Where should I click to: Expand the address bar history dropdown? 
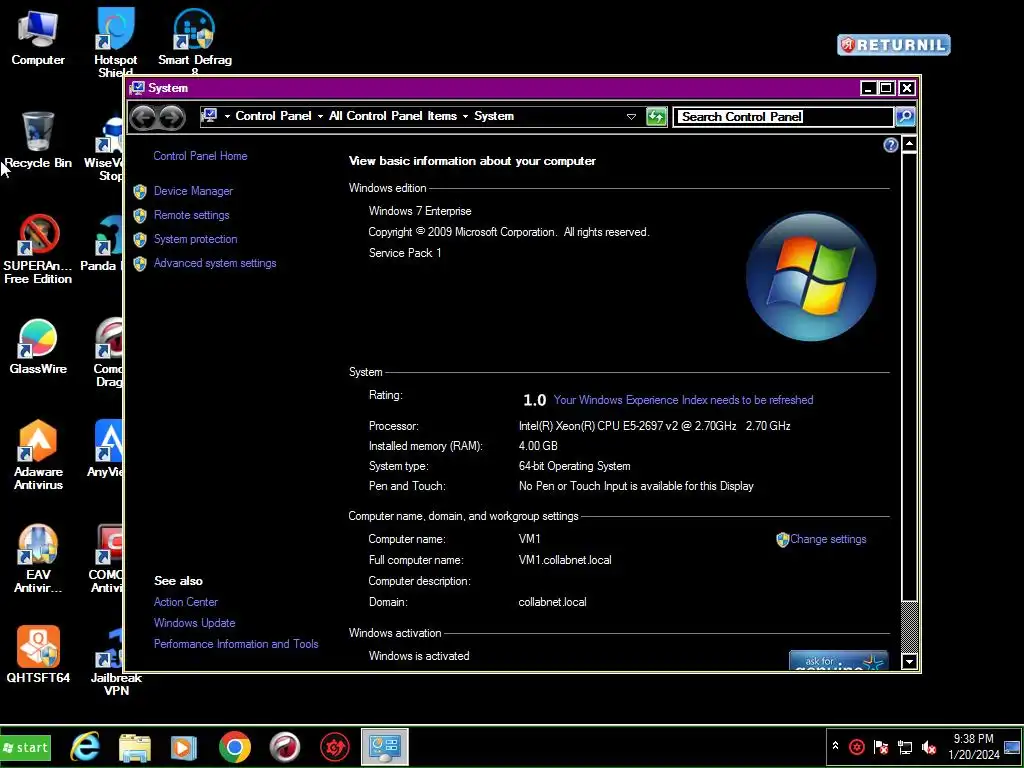(631, 117)
